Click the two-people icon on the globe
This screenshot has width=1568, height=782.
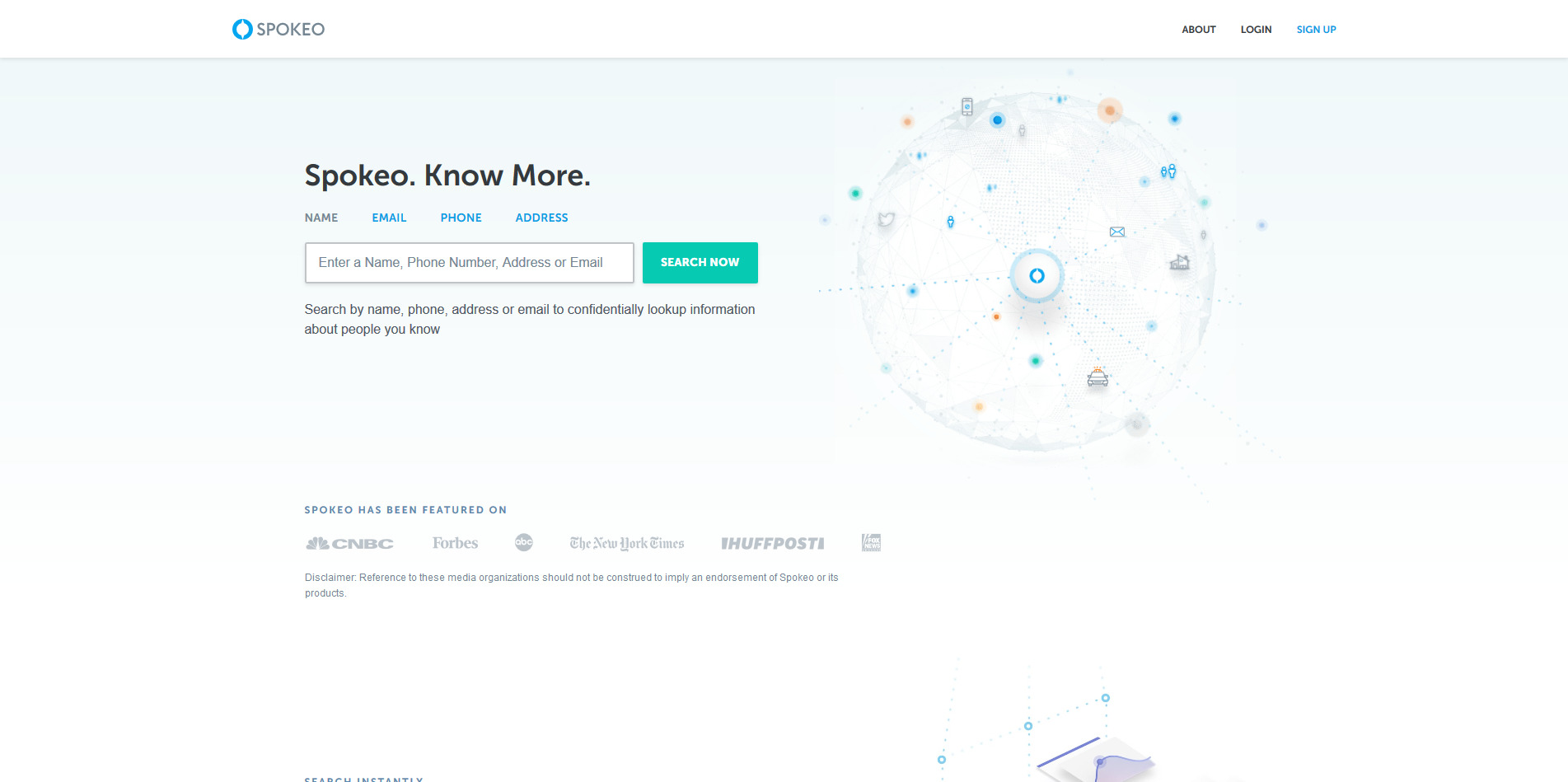click(x=1168, y=171)
